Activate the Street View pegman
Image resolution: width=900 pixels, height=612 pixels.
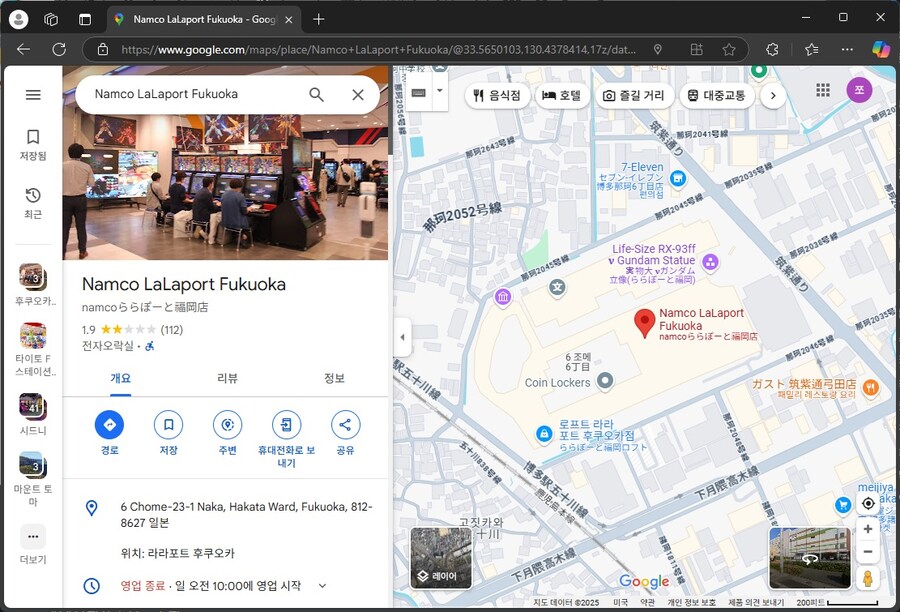868,578
